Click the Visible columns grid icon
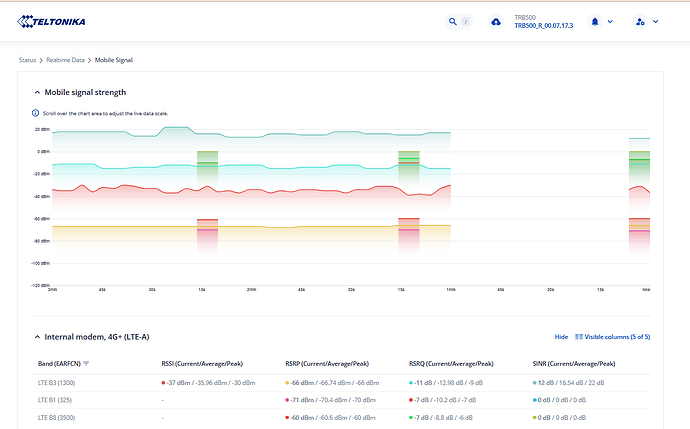Screen dimensions: 690x429 pyautogui.click(x=577, y=337)
